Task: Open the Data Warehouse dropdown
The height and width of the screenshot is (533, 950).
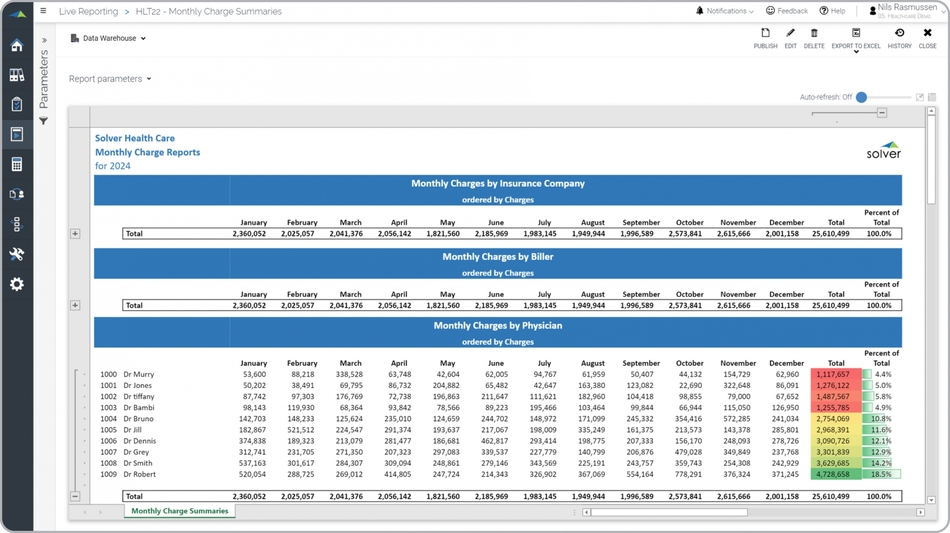Action: (x=109, y=39)
